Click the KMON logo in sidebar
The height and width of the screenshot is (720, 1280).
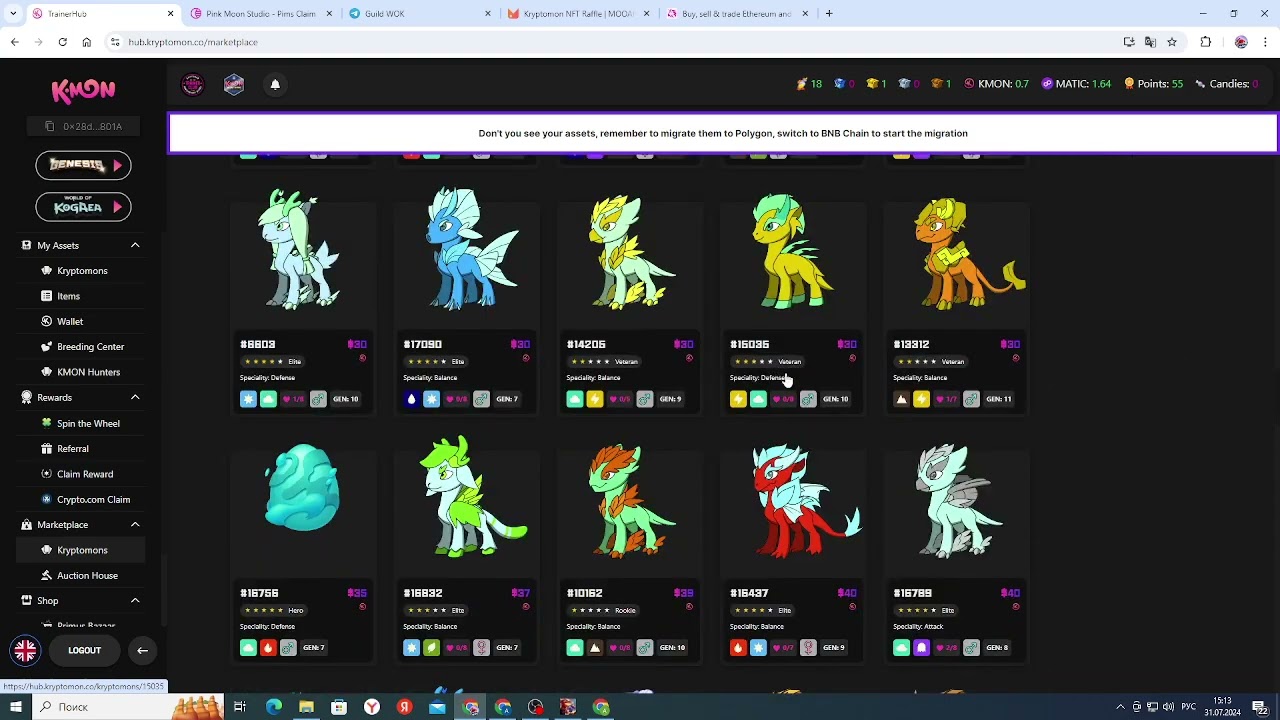coord(83,90)
